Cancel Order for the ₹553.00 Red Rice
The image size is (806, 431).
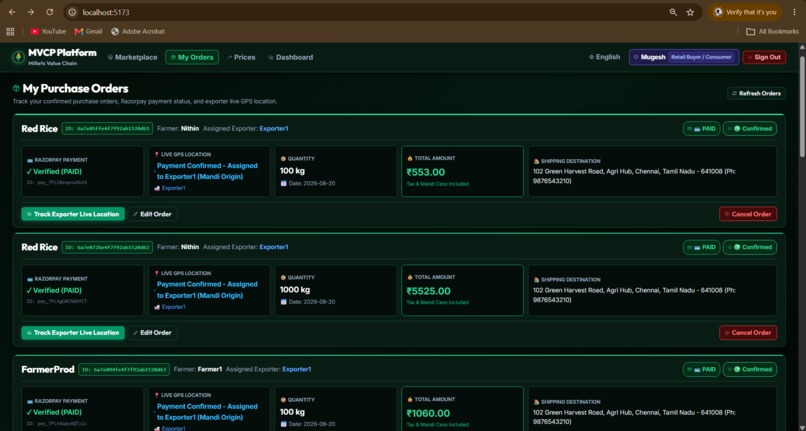[x=748, y=214]
